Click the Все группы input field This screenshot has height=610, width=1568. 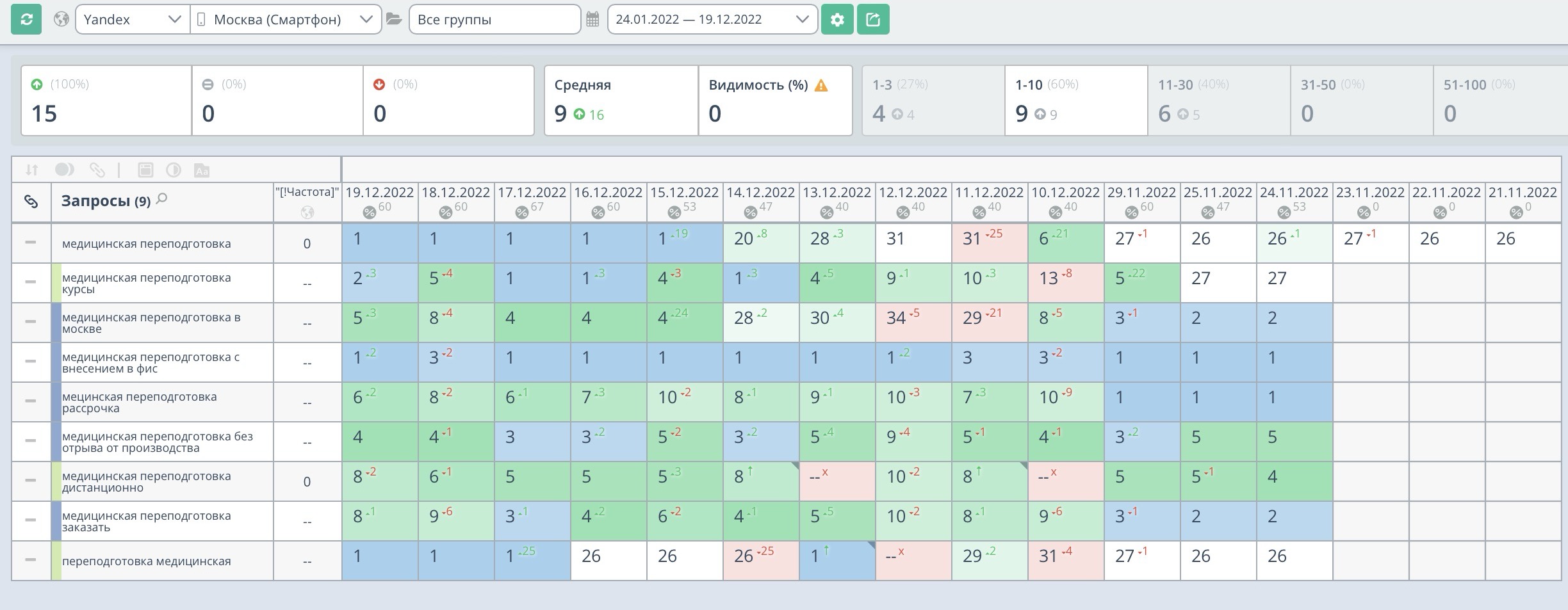click(494, 19)
